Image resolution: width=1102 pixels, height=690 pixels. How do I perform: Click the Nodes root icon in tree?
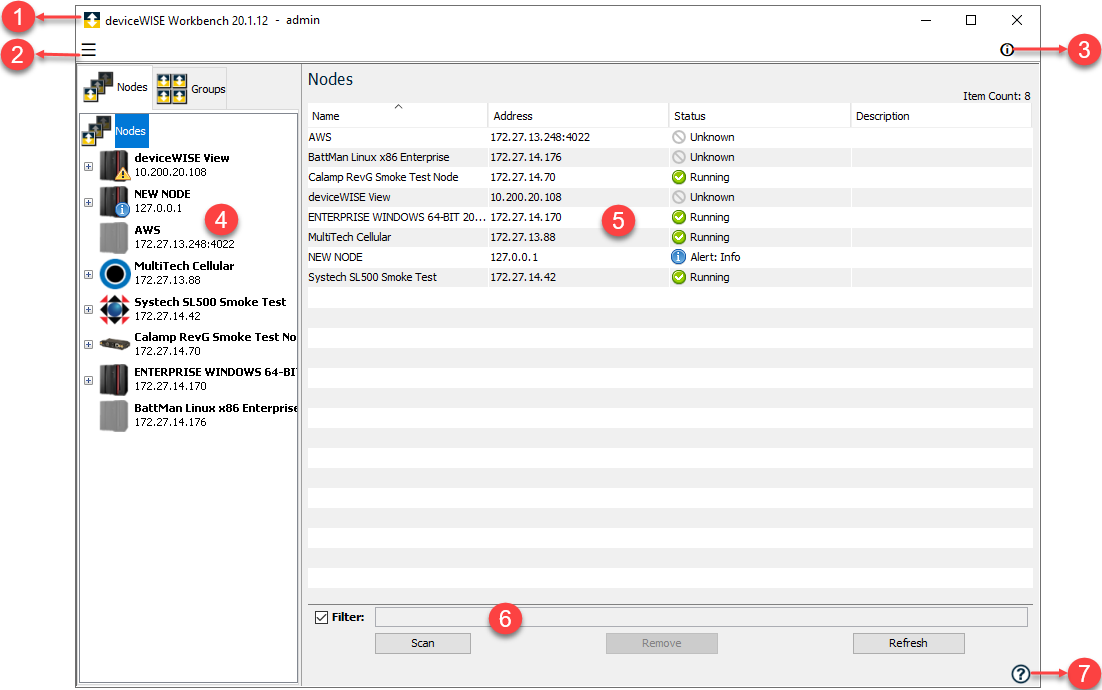[x=97, y=131]
